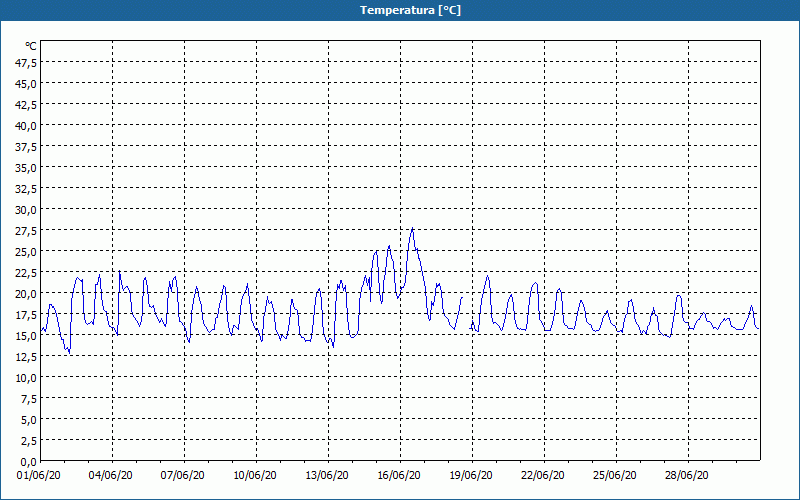Click the 15,0 y-axis label

[26, 336]
